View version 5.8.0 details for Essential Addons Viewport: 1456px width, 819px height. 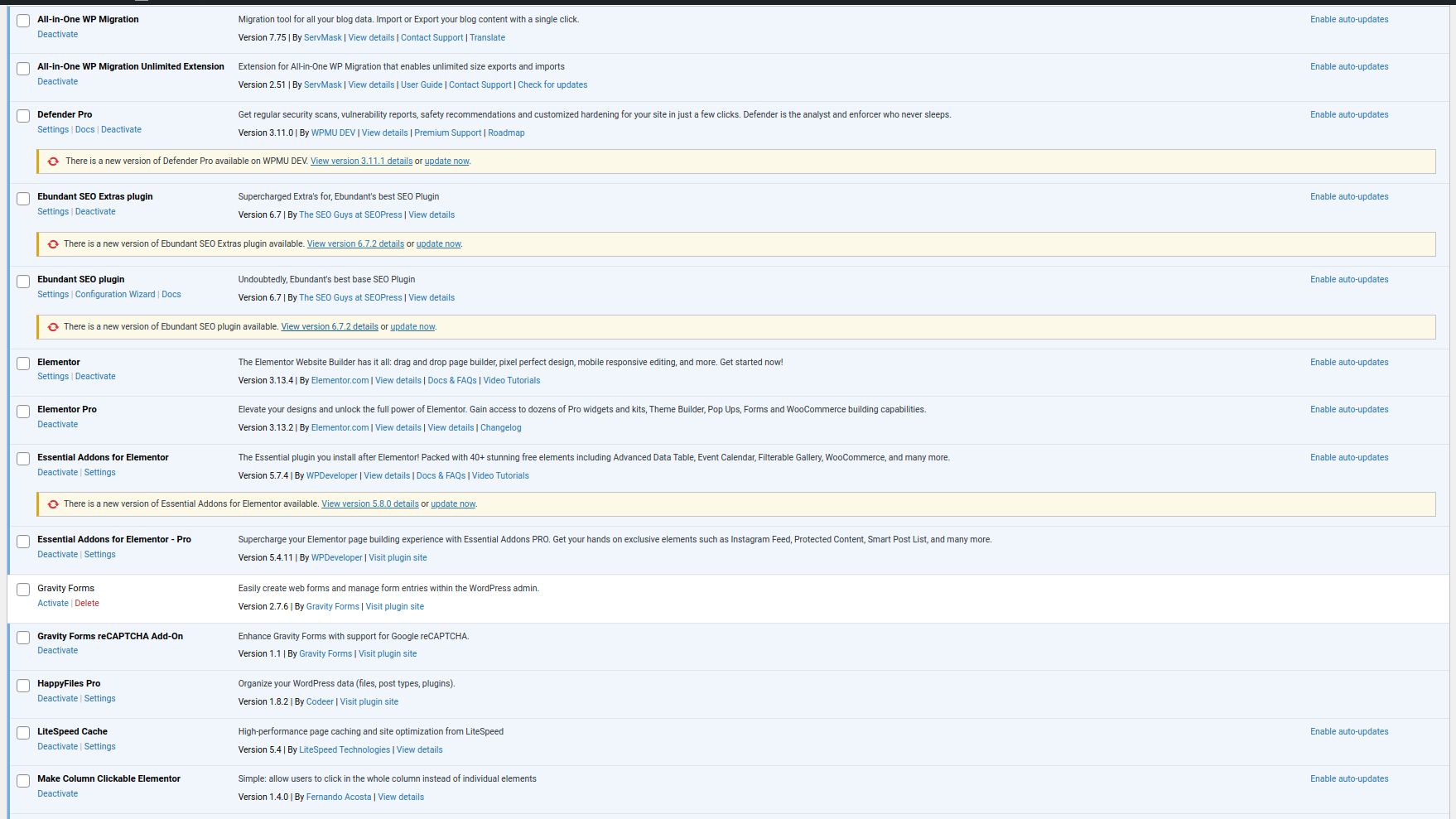[369, 504]
